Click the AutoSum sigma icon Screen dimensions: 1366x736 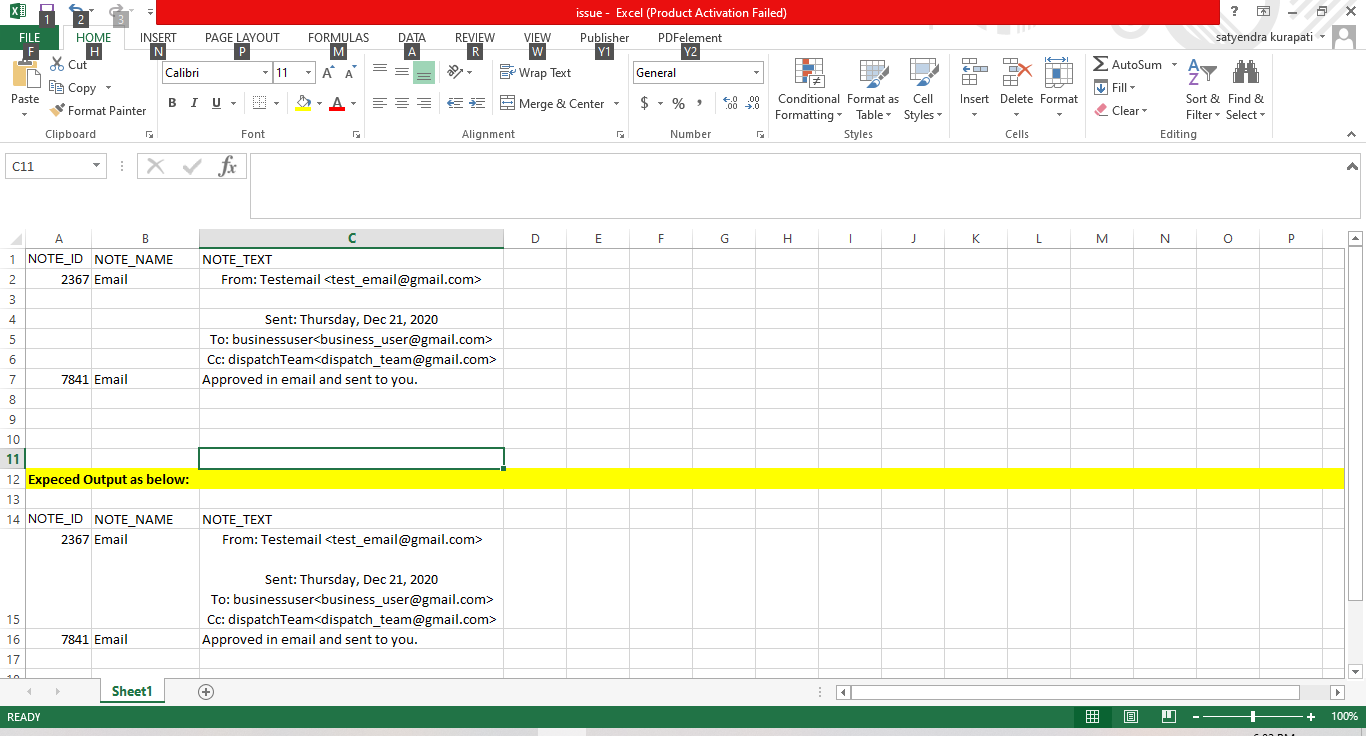pyautogui.click(x=1101, y=65)
